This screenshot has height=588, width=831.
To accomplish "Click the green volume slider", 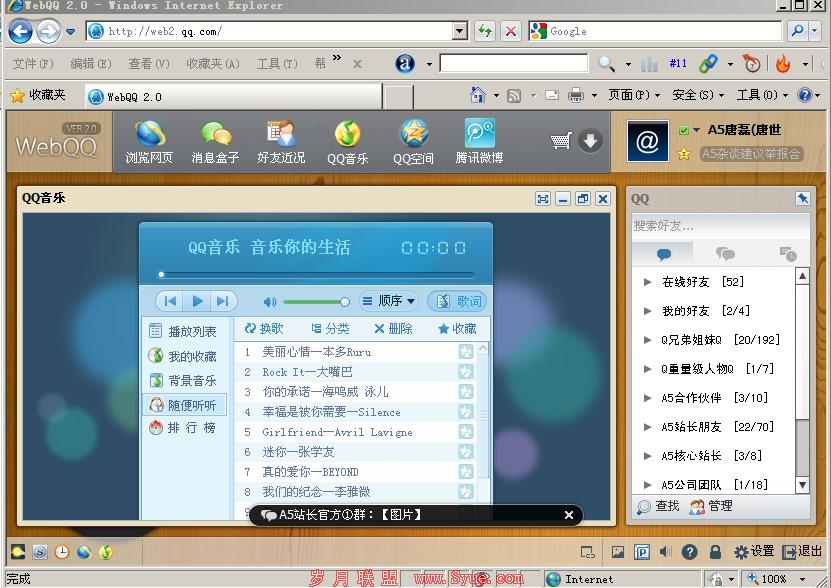I will (x=316, y=302).
